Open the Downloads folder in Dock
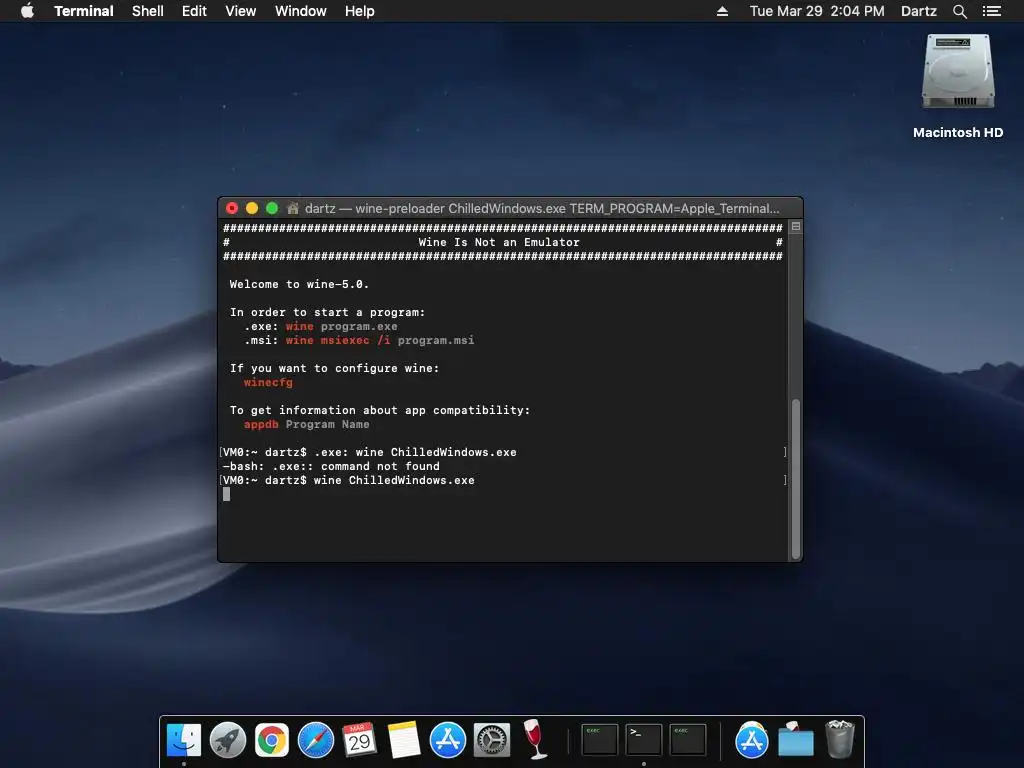Viewport: 1024px width, 768px height. click(795, 740)
